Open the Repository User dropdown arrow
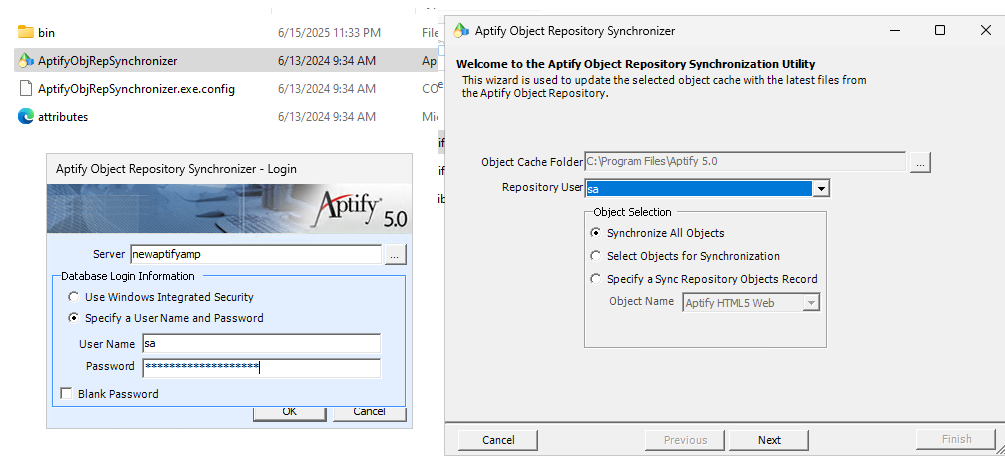 click(821, 189)
